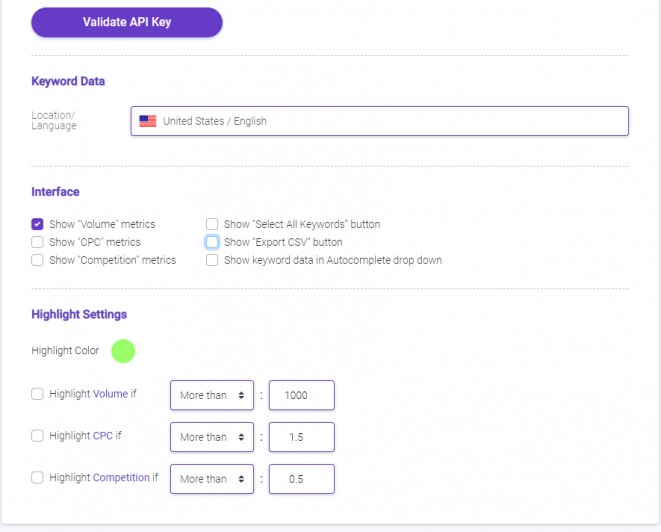Click the United States flag icon

click(148, 121)
